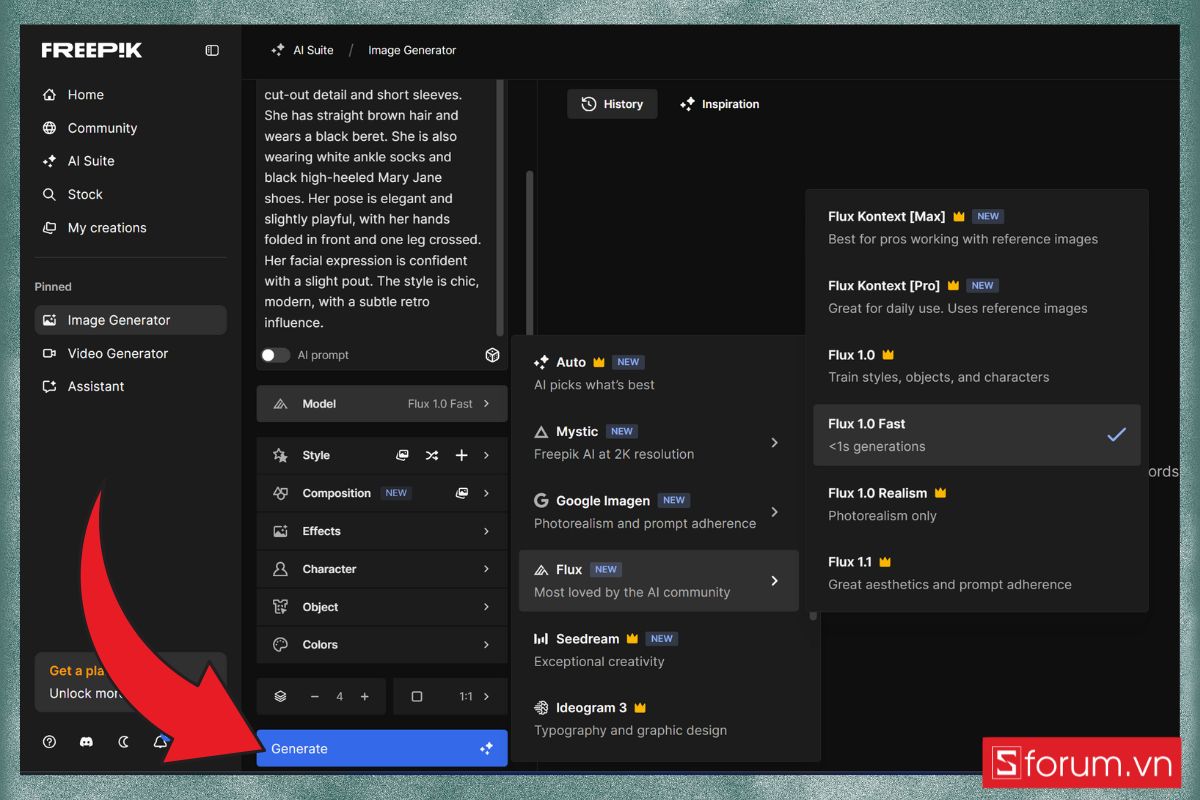This screenshot has width=1200, height=800.
Task: Open the help question mark icon
Action: pyautogui.click(x=49, y=742)
